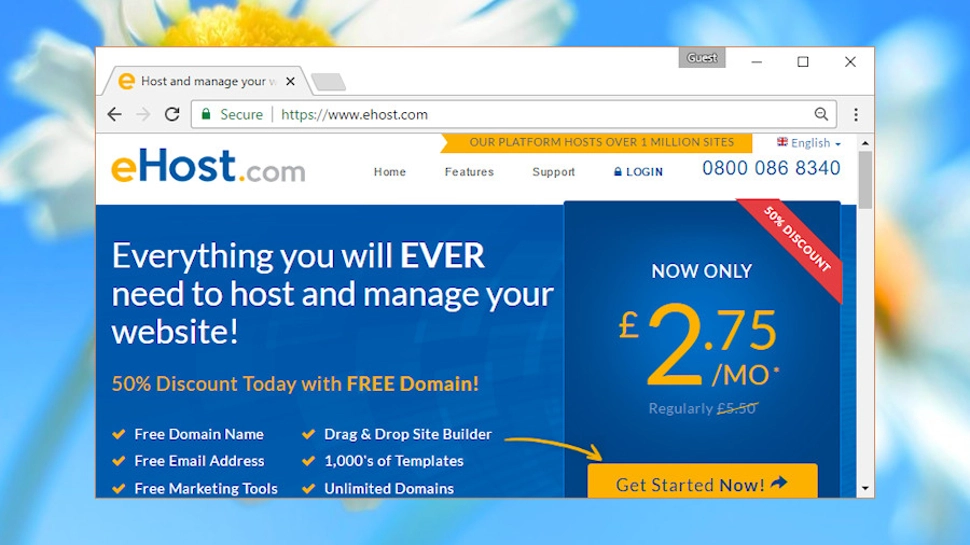970x545 pixels.
Task: Reload the ehost.com page
Action: [172, 114]
